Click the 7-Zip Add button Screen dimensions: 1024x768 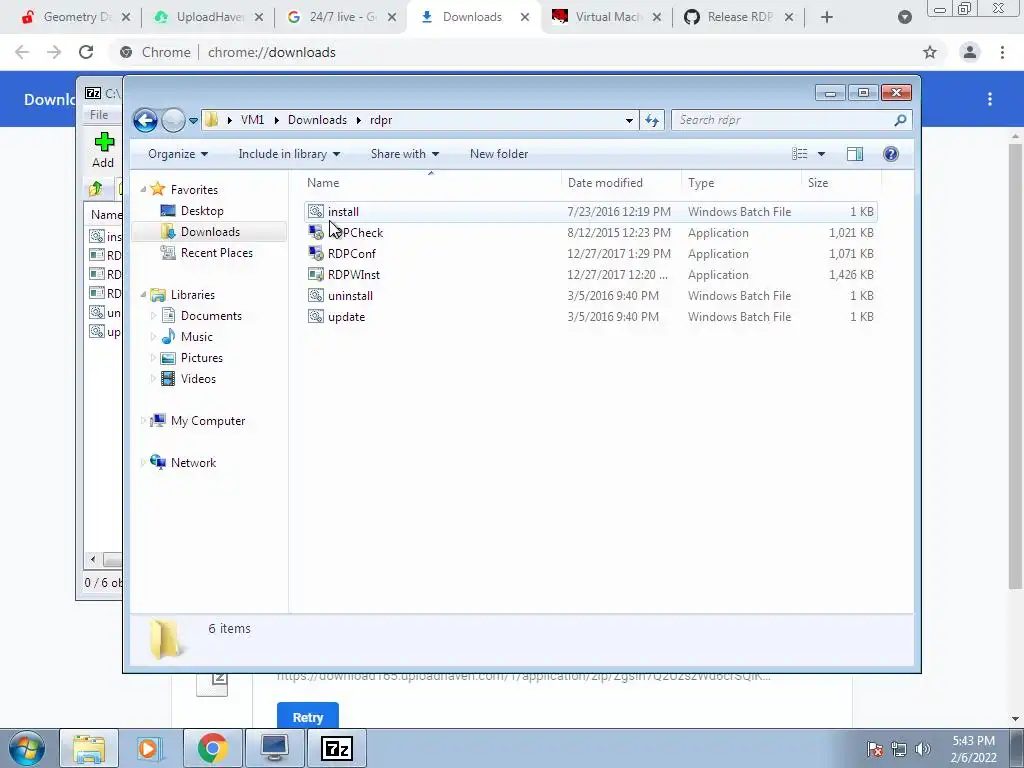coord(103,150)
